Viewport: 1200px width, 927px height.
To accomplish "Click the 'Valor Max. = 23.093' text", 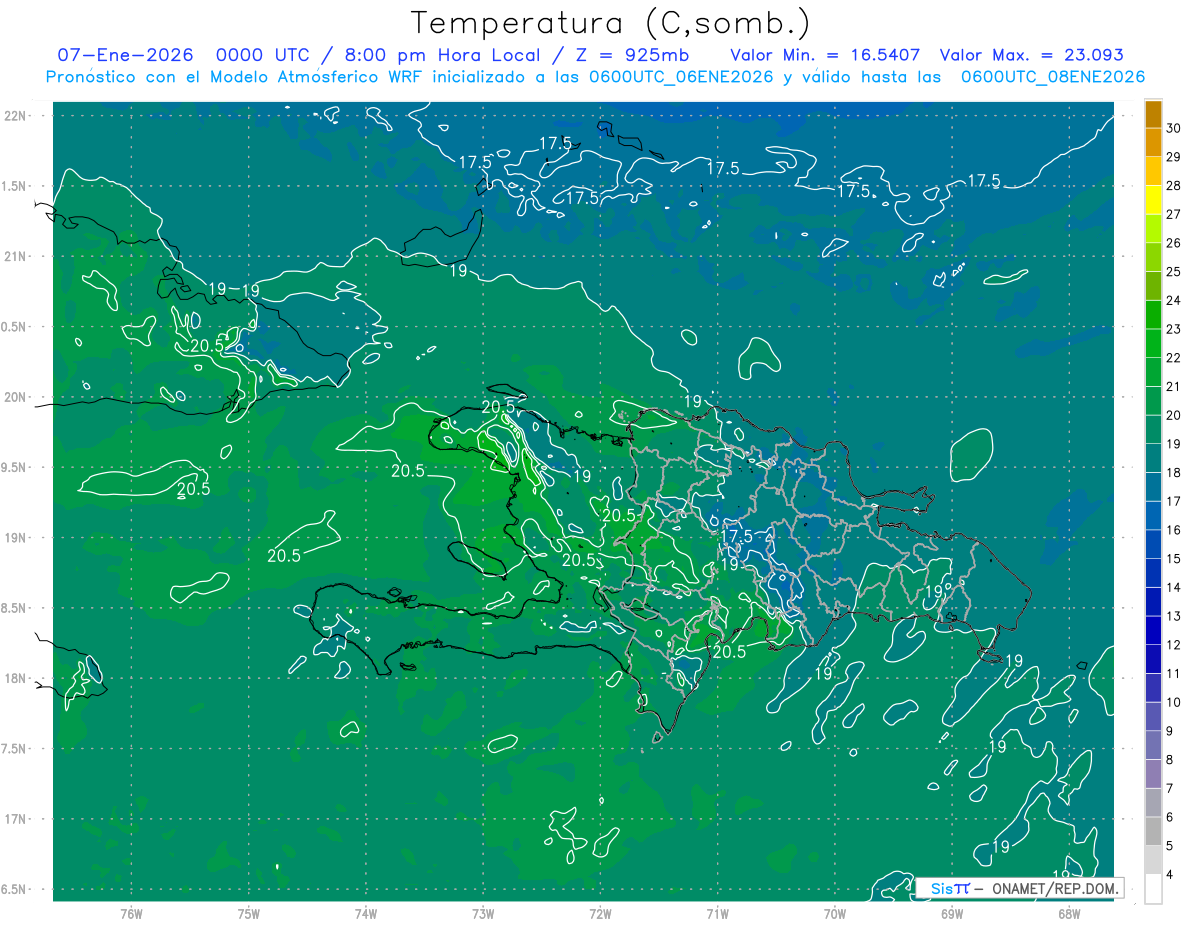I will [1031, 55].
